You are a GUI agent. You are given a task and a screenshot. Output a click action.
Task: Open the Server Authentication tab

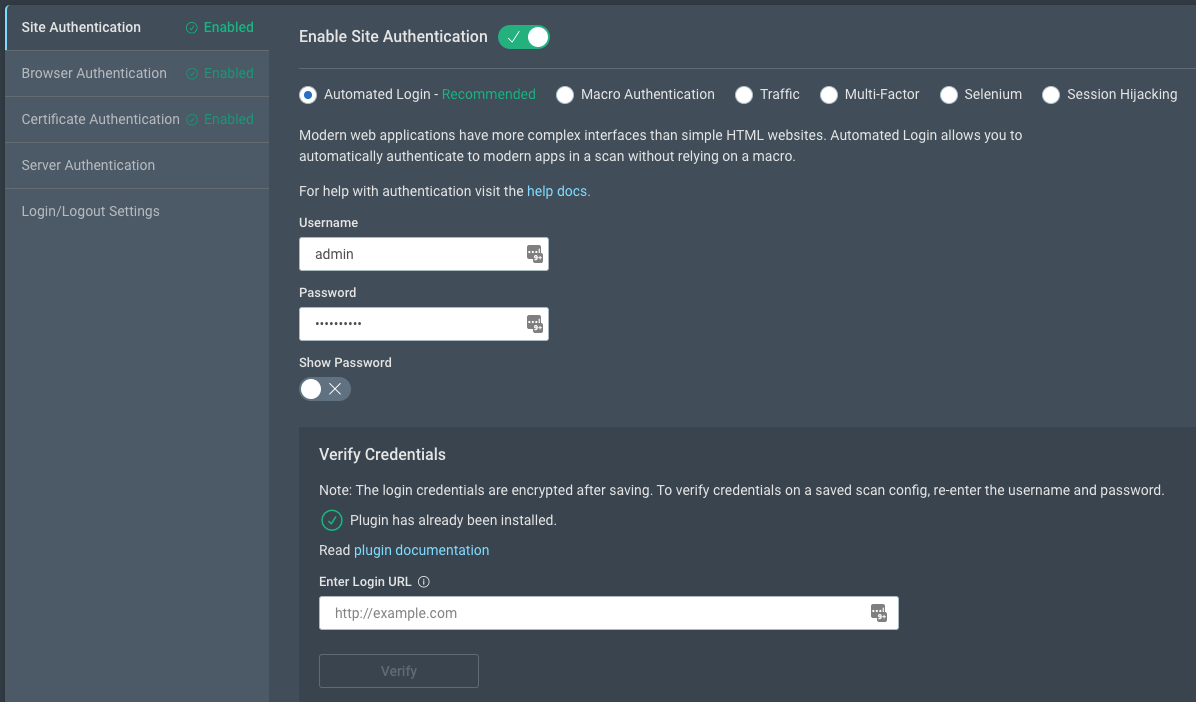[x=88, y=165]
